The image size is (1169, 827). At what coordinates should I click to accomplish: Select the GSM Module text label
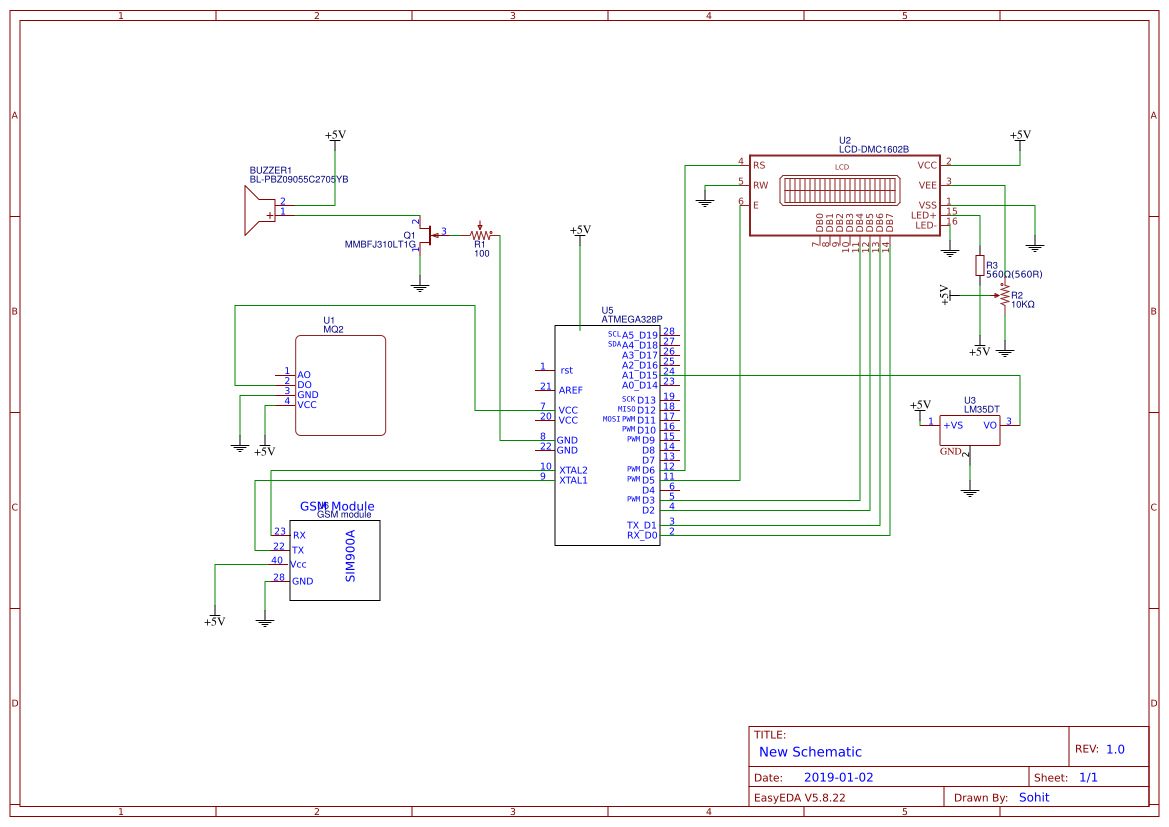pos(335,506)
